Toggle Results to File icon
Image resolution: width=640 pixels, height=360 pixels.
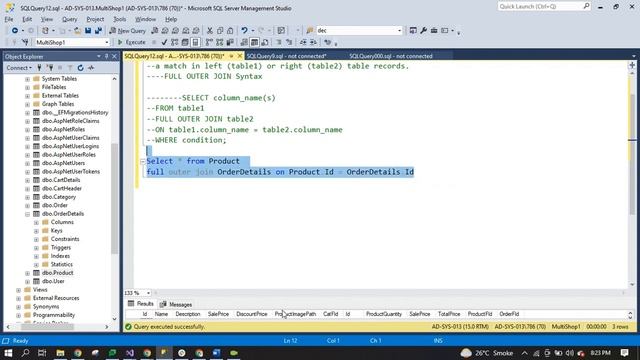coord(264,42)
